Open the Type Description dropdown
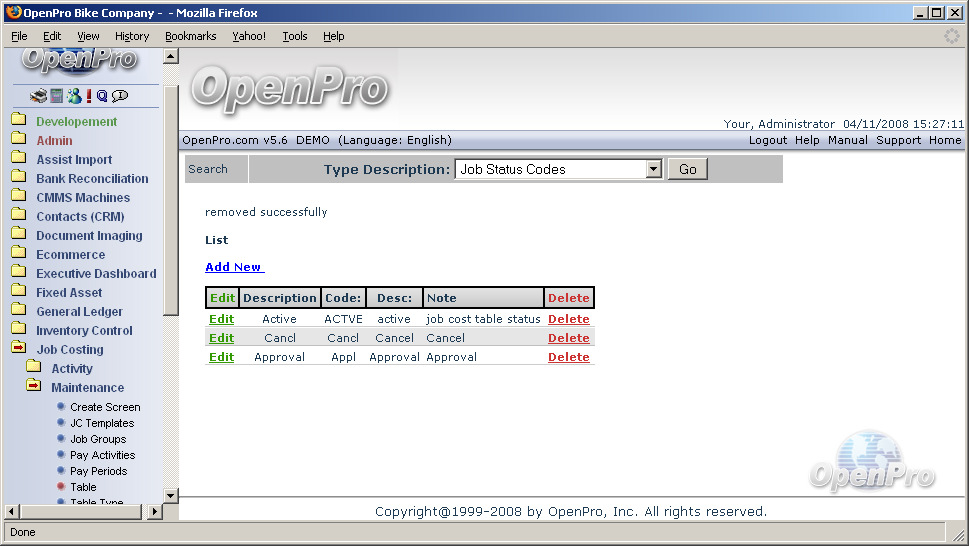This screenshot has width=969, height=546. [x=653, y=170]
